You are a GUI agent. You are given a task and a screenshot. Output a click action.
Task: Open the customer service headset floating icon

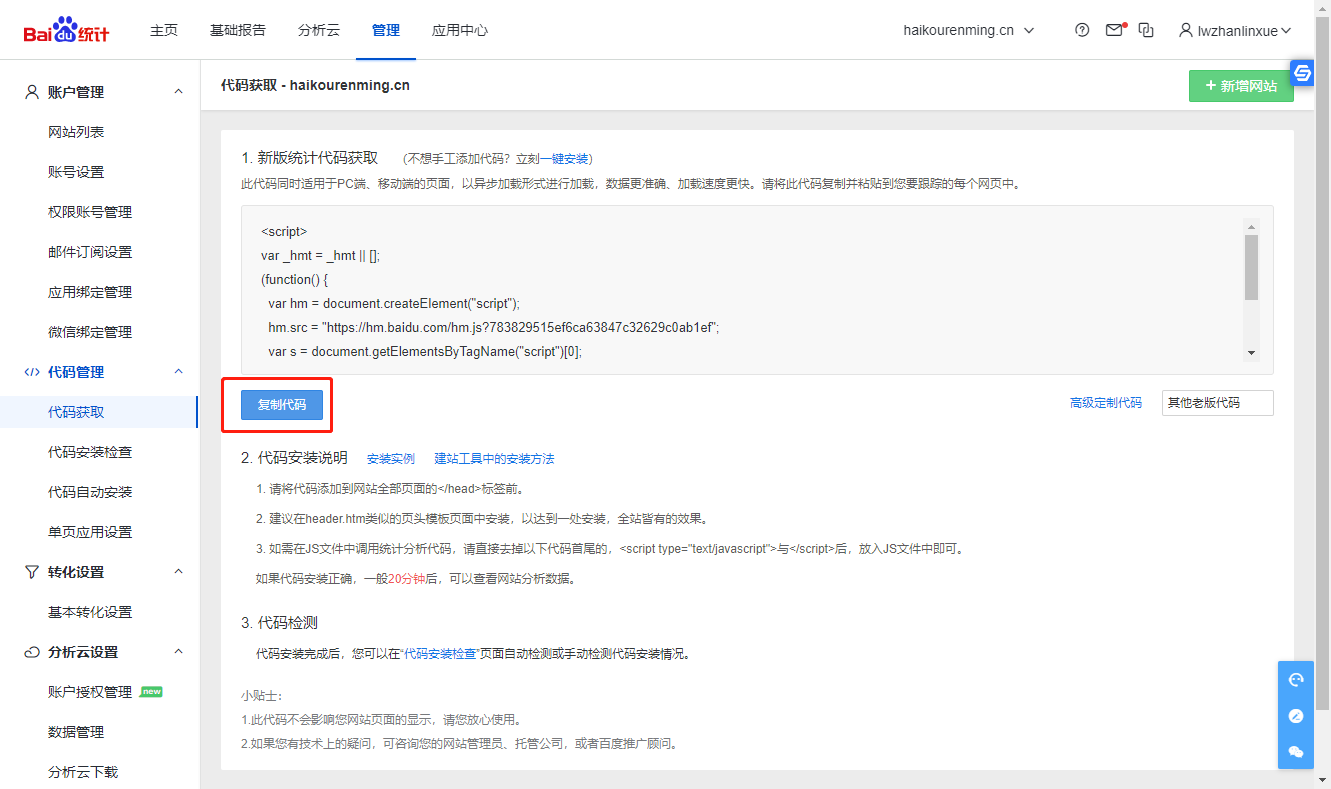tap(1296, 680)
